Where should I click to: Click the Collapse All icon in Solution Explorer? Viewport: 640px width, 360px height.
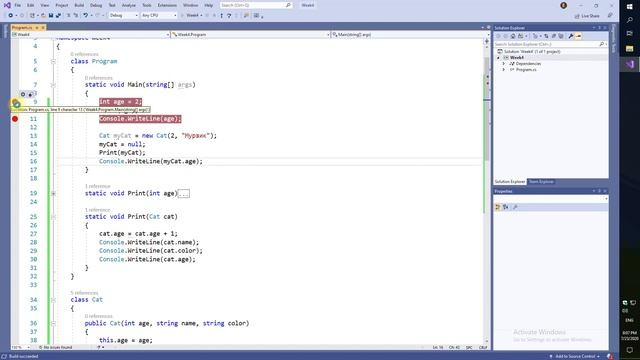point(554,36)
